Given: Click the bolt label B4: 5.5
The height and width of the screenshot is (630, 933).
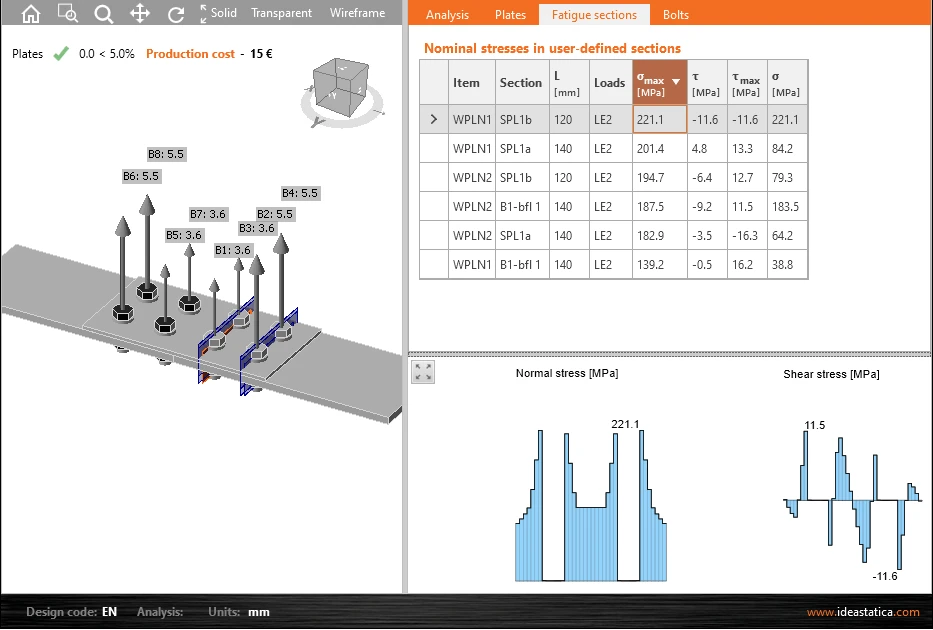Looking at the screenshot, I should pos(300,193).
